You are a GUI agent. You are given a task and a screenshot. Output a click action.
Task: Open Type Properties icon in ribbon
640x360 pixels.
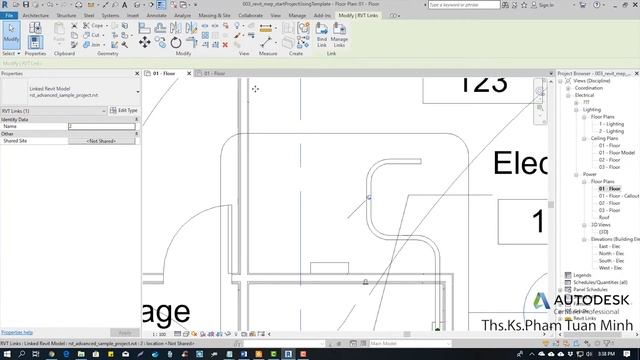click(x=35, y=28)
